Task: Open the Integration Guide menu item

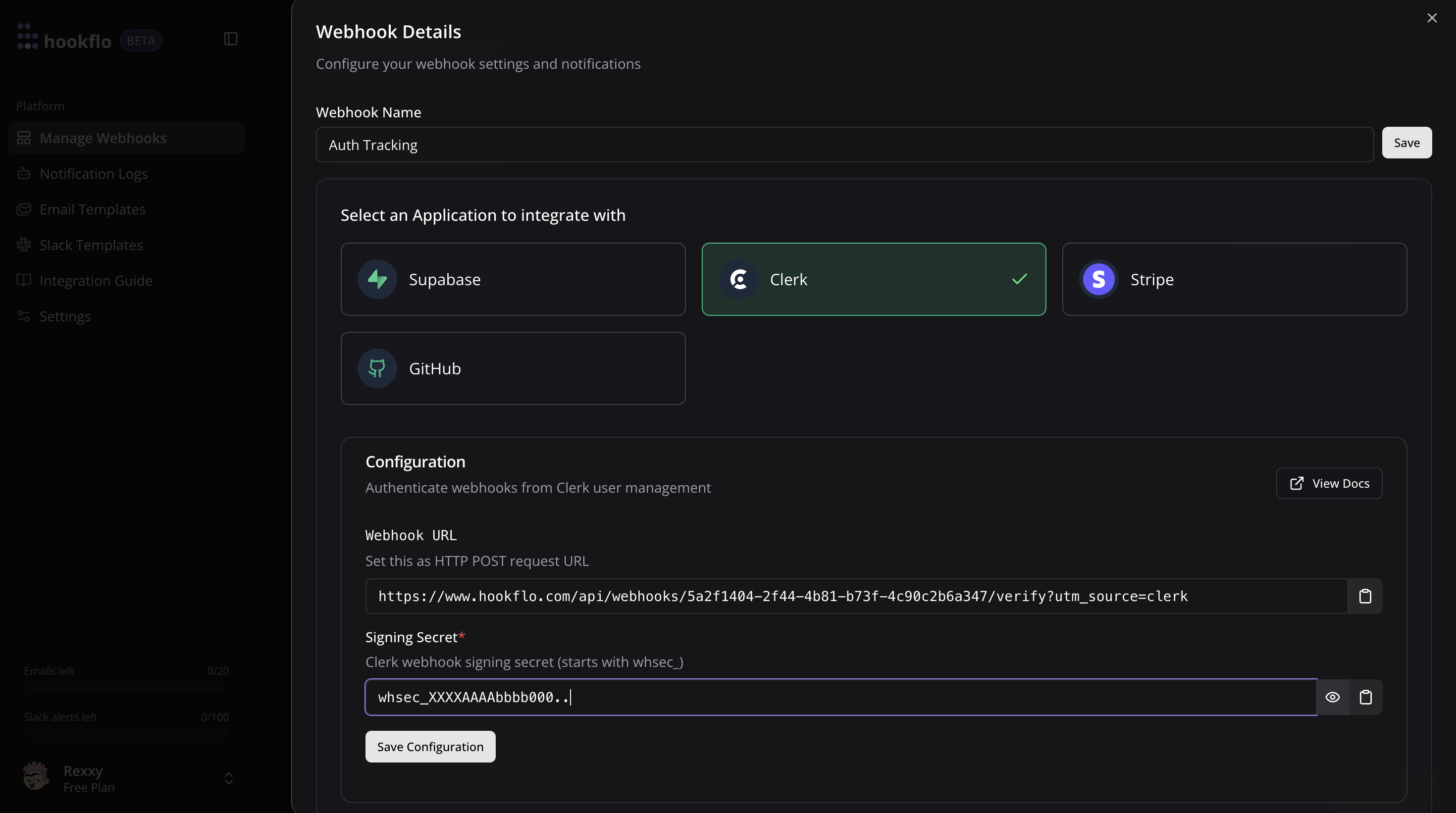Action: [x=96, y=281]
